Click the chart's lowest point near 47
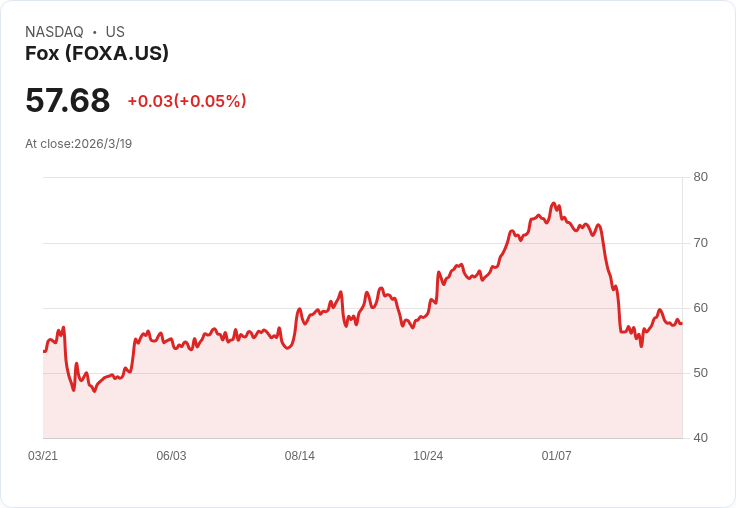The width and height of the screenshot is (736, 508). coord(95,391)
